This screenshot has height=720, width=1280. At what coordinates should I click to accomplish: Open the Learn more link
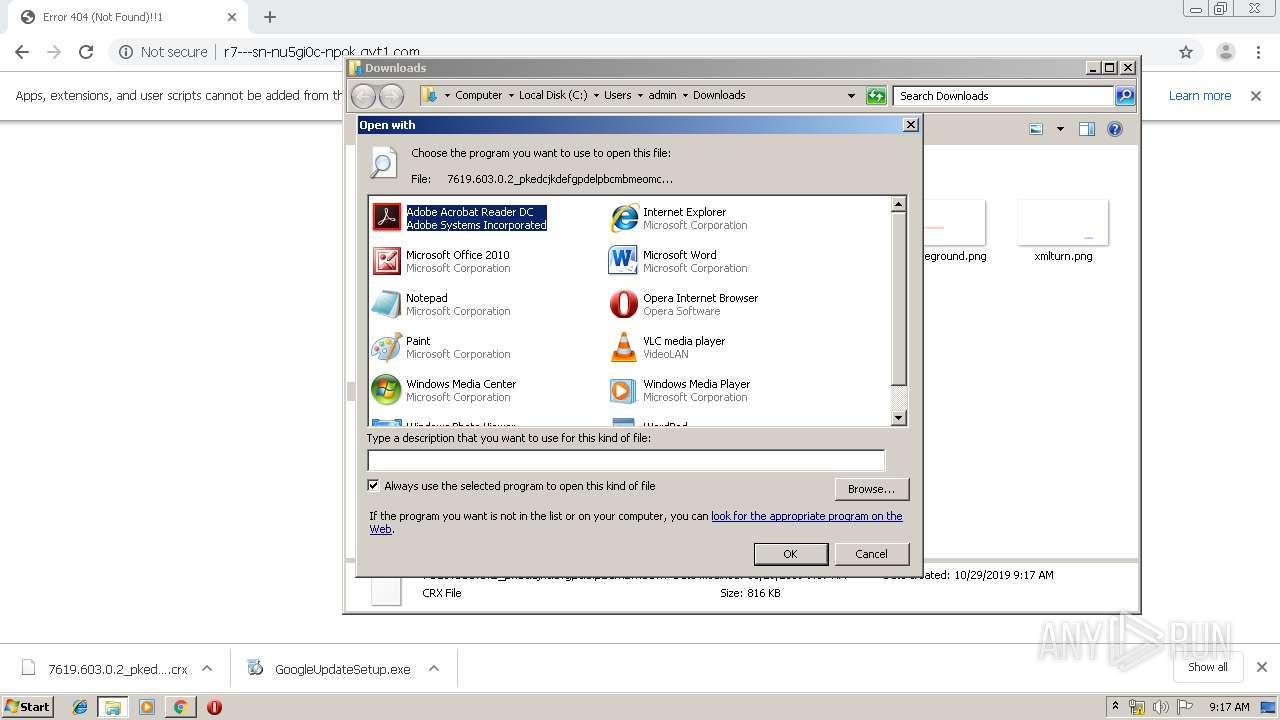pos(1200,96)
